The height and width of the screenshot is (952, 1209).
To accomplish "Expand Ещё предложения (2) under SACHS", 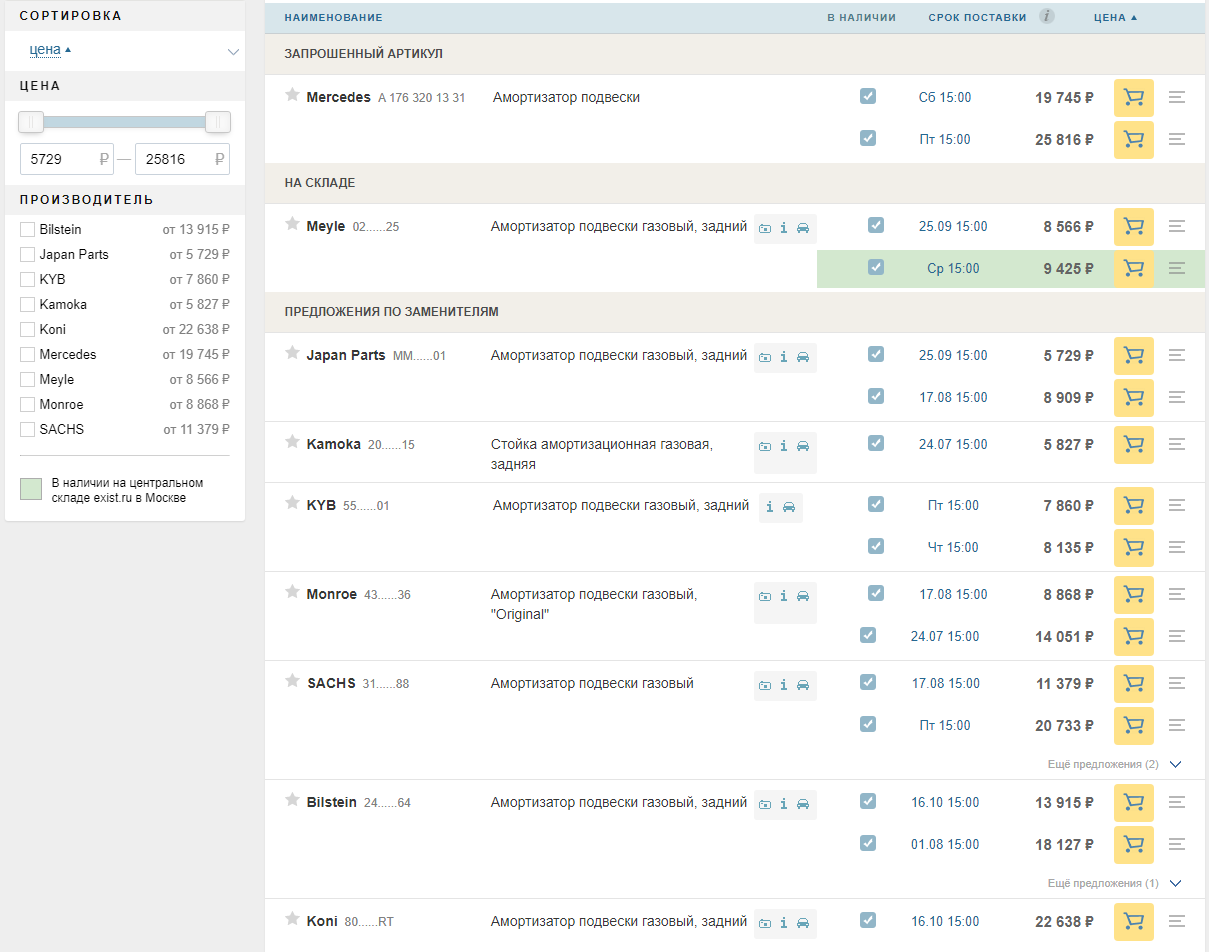I will (1115, 765).
